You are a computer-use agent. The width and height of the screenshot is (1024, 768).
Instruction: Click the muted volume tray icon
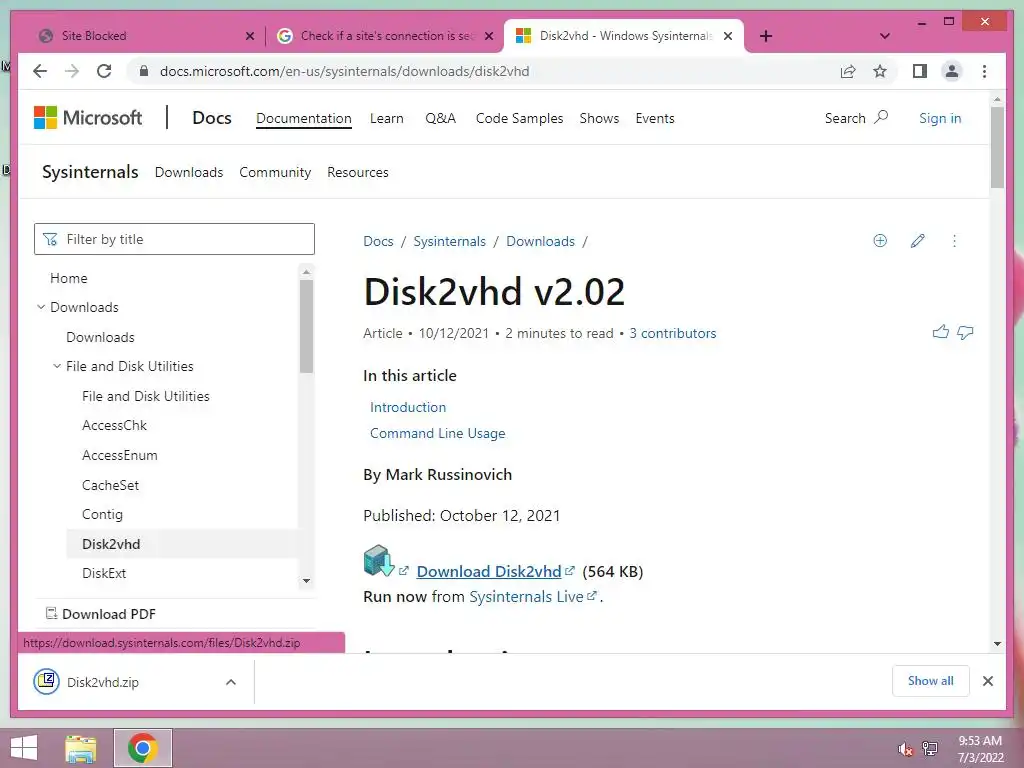pos(905,749)
